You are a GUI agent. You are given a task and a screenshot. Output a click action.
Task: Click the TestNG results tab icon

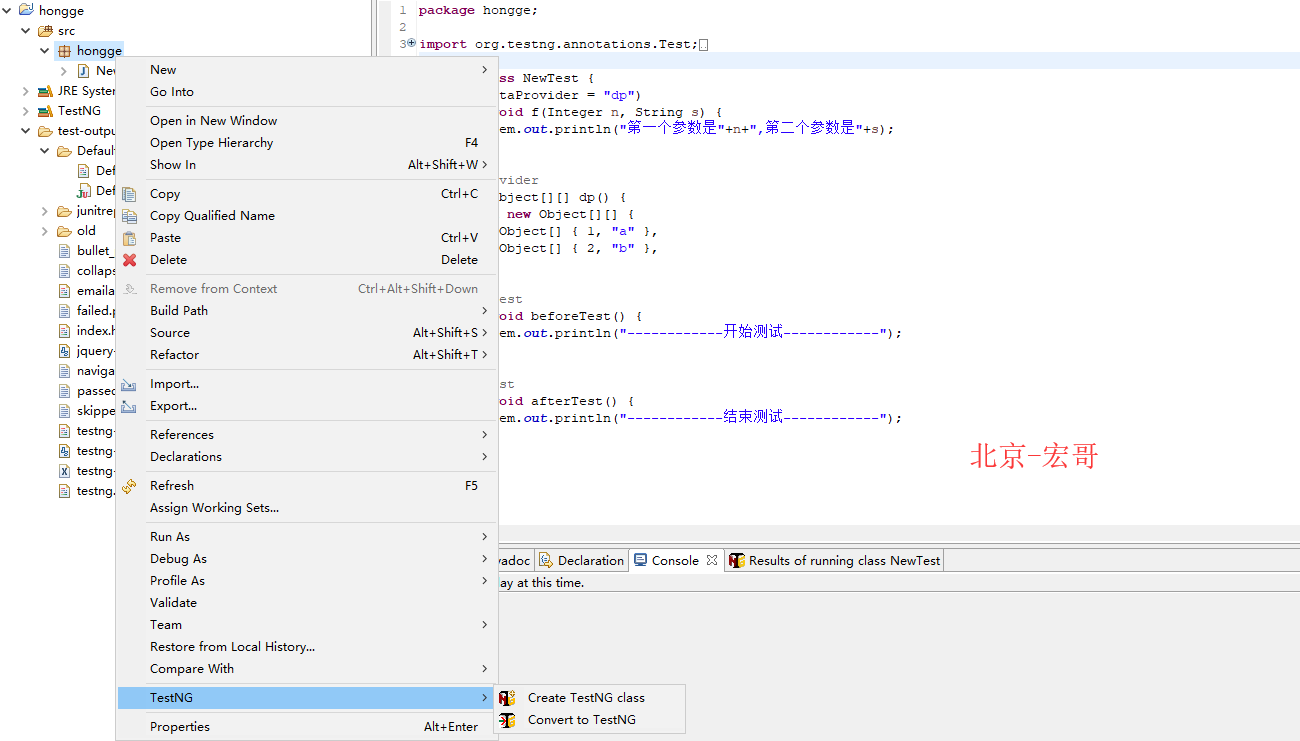[x=737, y=560]
